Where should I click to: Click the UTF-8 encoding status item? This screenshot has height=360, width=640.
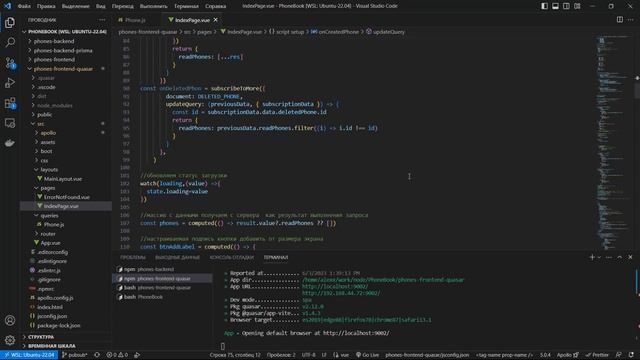(x=308, y=355)
